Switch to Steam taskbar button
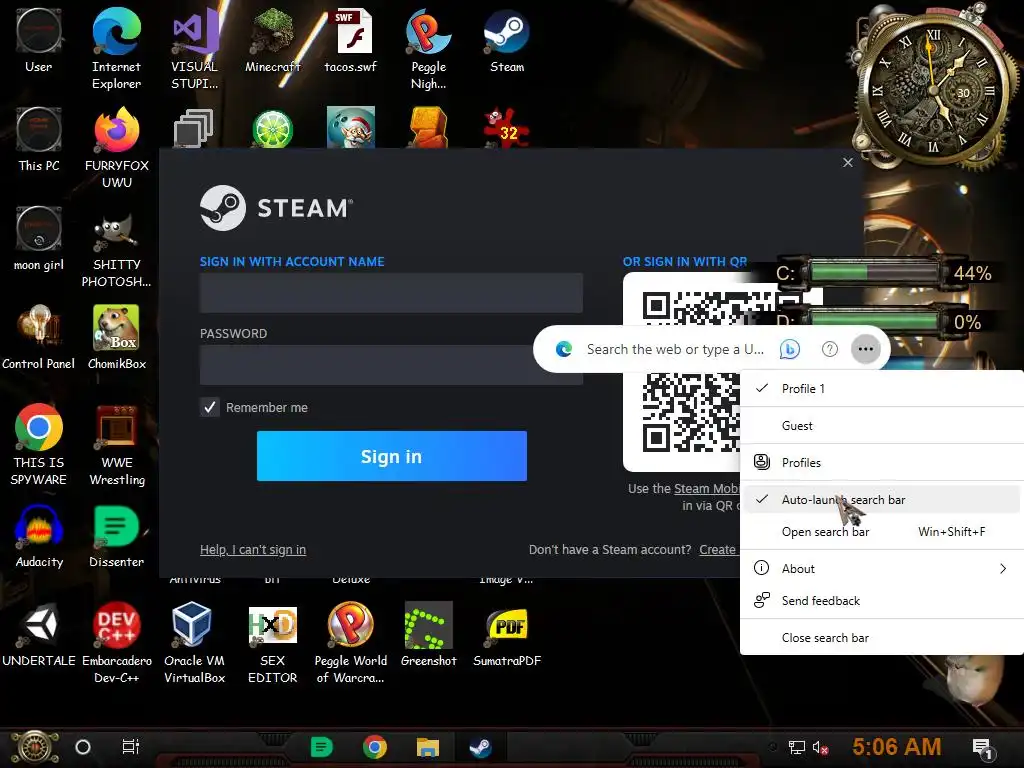 [x=481, y=747]
